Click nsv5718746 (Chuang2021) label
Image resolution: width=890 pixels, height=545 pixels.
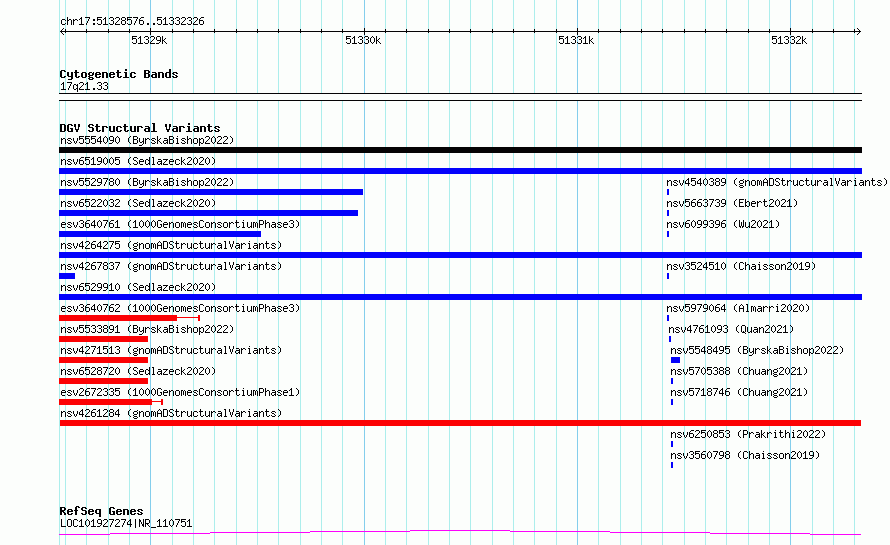point(739,392)
